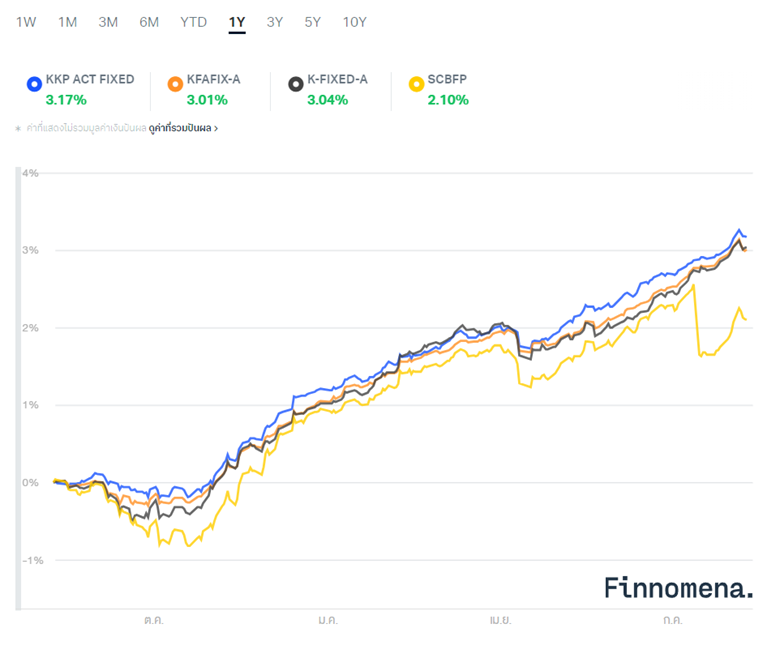Click the KKP ACT FIXED fund name

point(90,80)
